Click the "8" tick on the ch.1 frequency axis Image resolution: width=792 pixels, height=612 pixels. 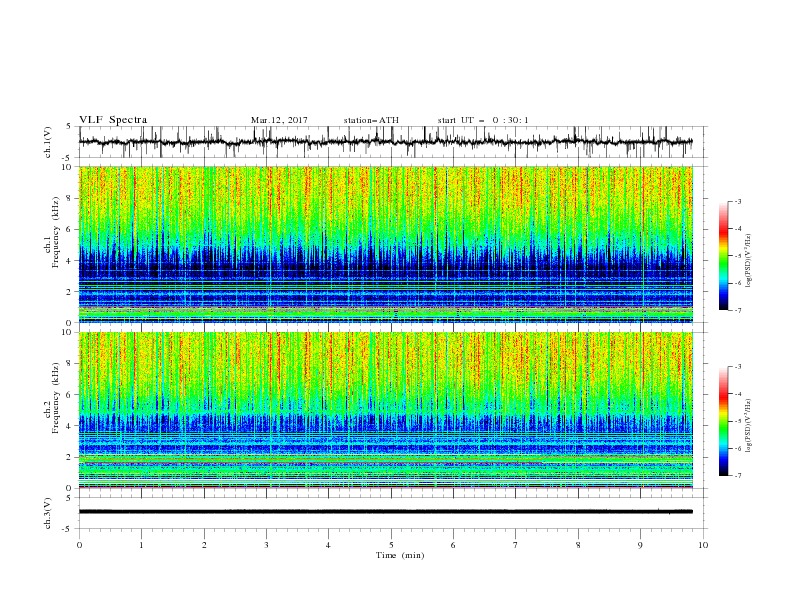[x=69, y=198]
